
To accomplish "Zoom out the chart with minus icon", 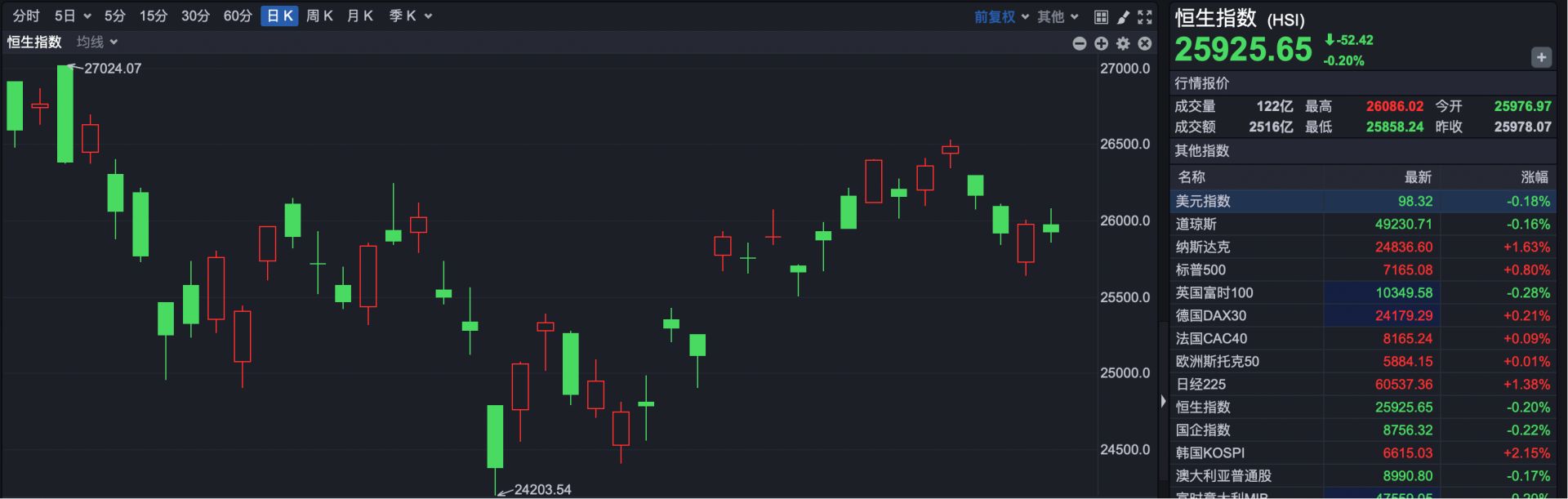I will (1080, 43).
